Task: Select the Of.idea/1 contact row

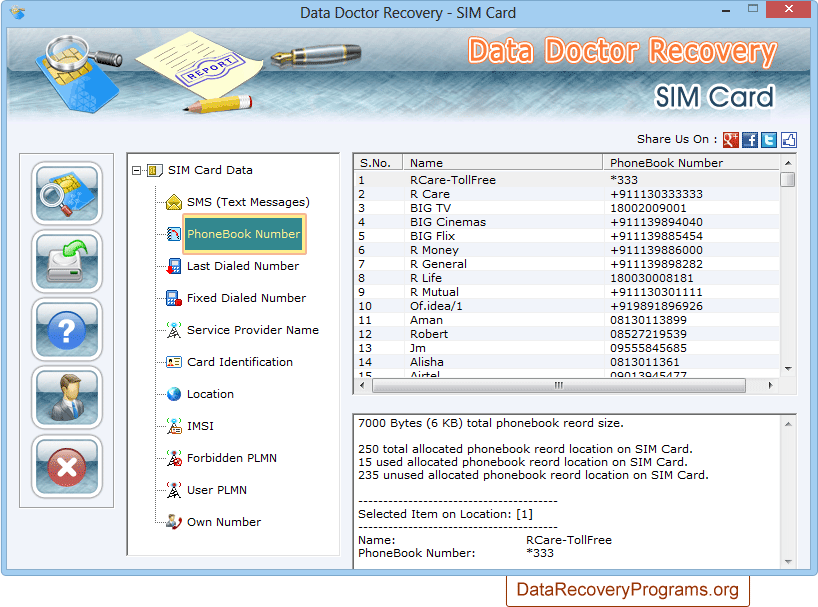Action: point(567,306)
